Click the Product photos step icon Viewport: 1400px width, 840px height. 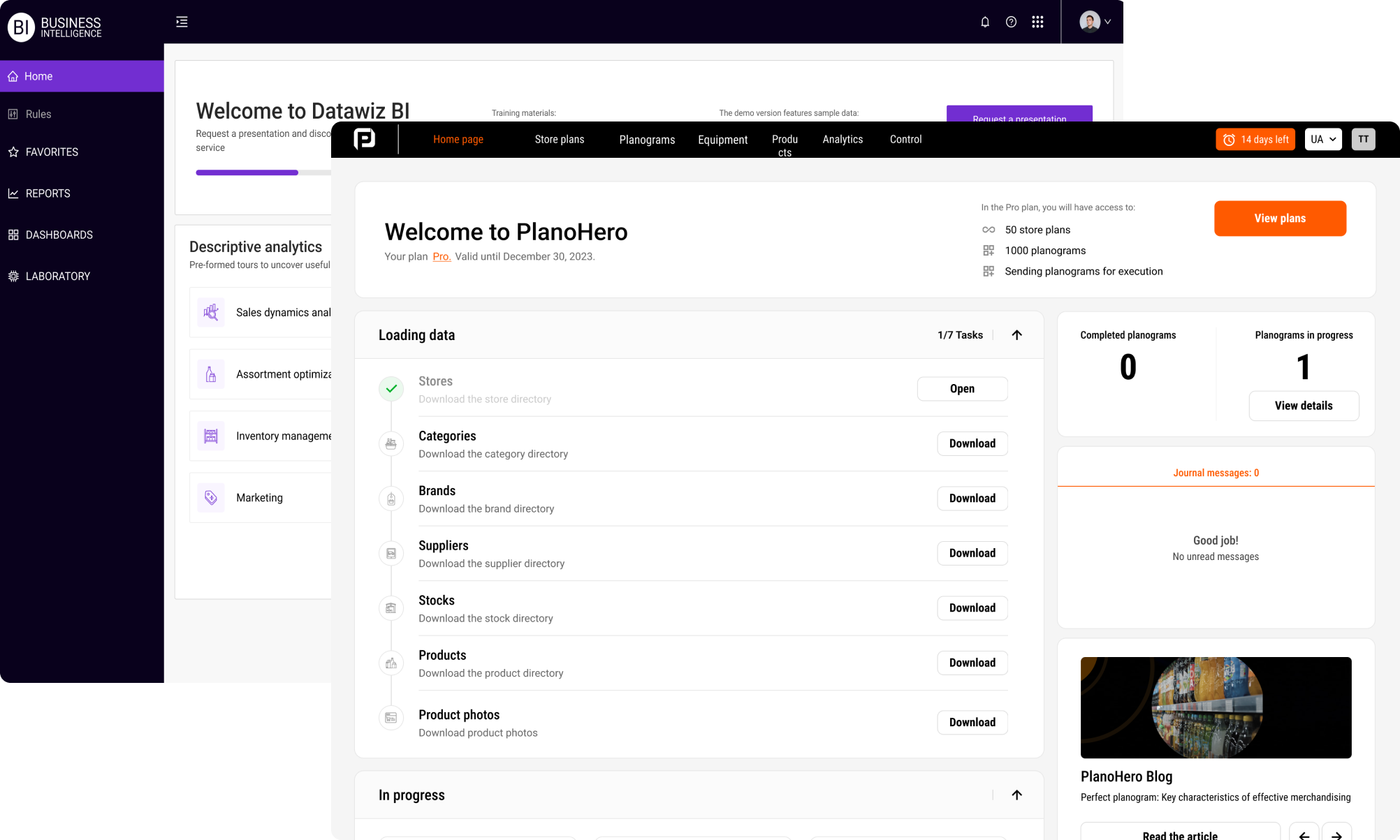[391, 718]
